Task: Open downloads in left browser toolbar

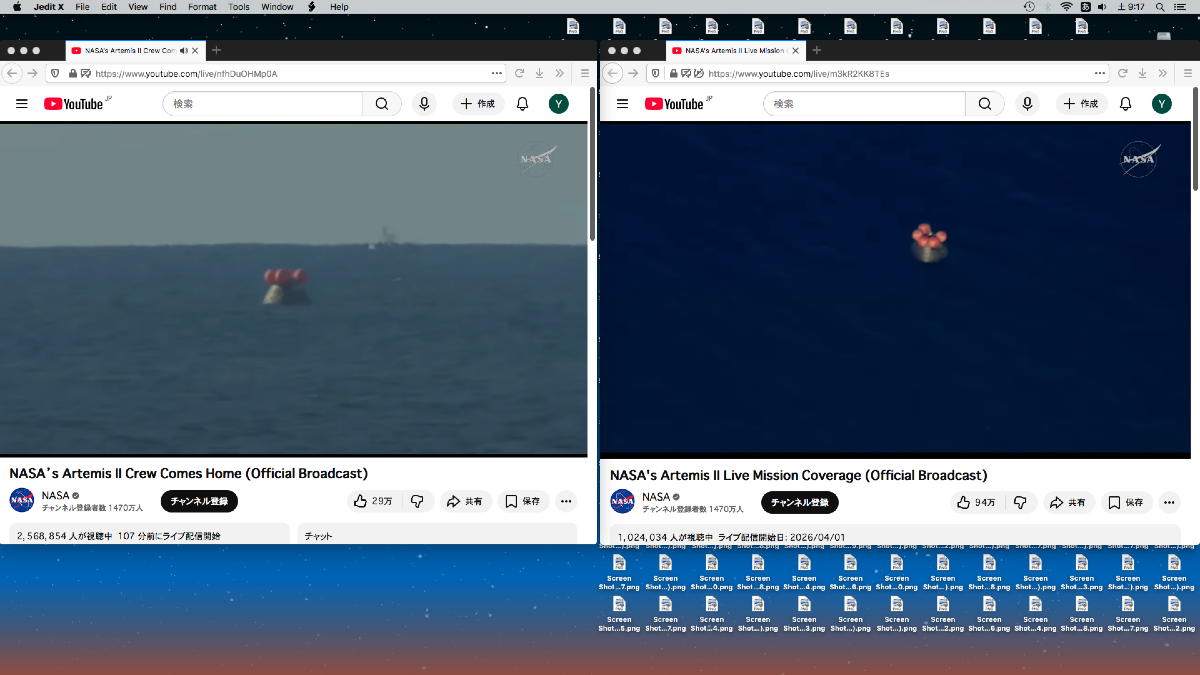Action: click(x=539, y=73)
